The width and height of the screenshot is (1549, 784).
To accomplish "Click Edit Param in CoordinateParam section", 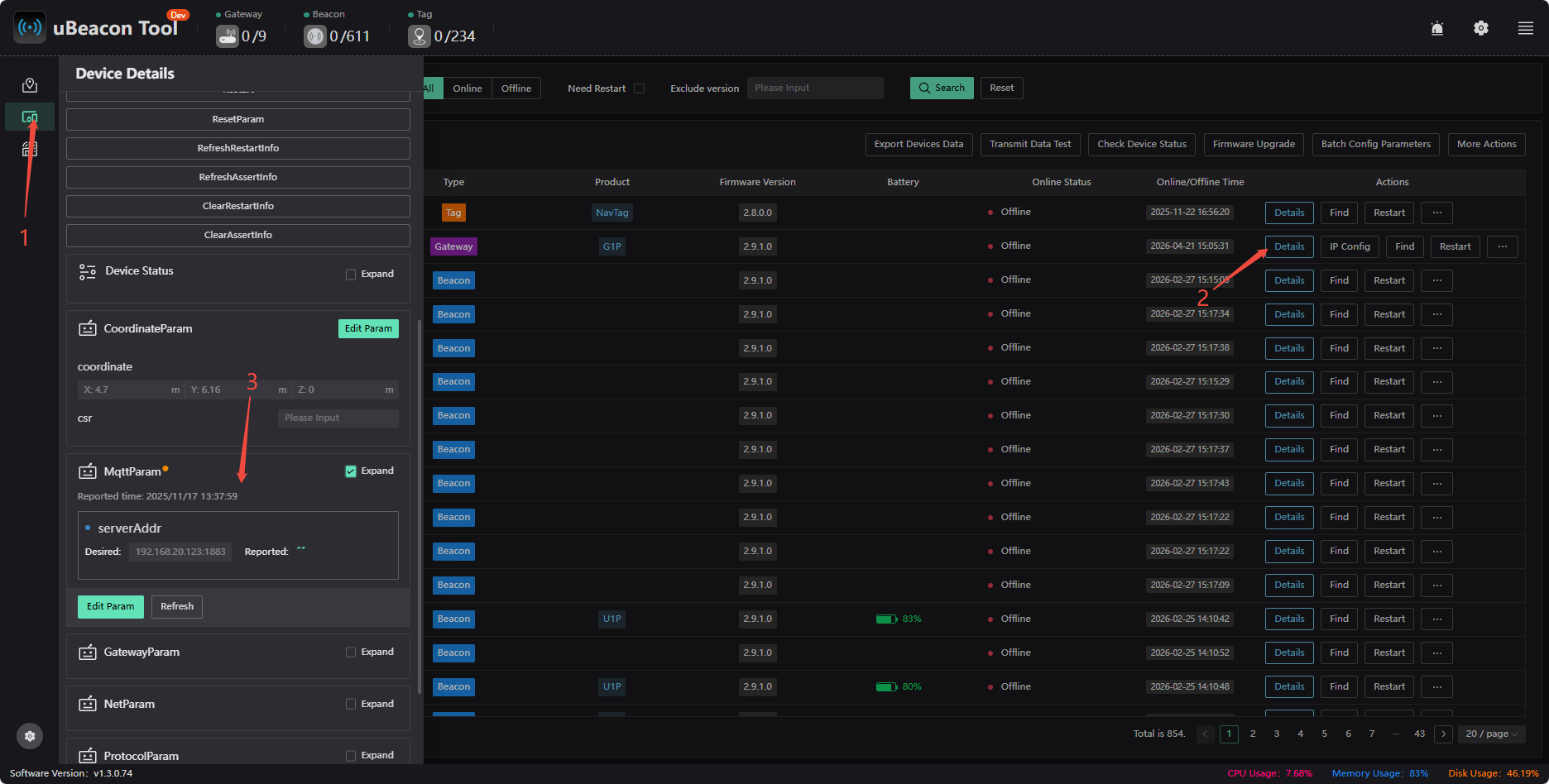I will (368, 328).
